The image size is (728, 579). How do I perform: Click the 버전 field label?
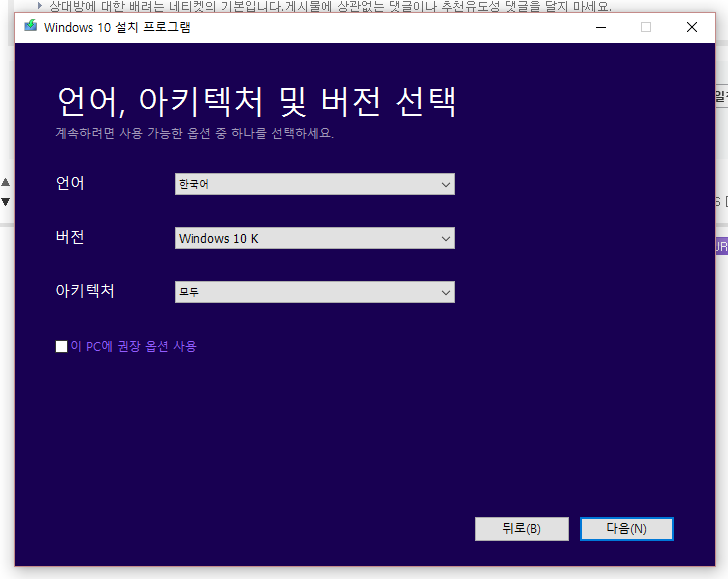click(70, 237)
